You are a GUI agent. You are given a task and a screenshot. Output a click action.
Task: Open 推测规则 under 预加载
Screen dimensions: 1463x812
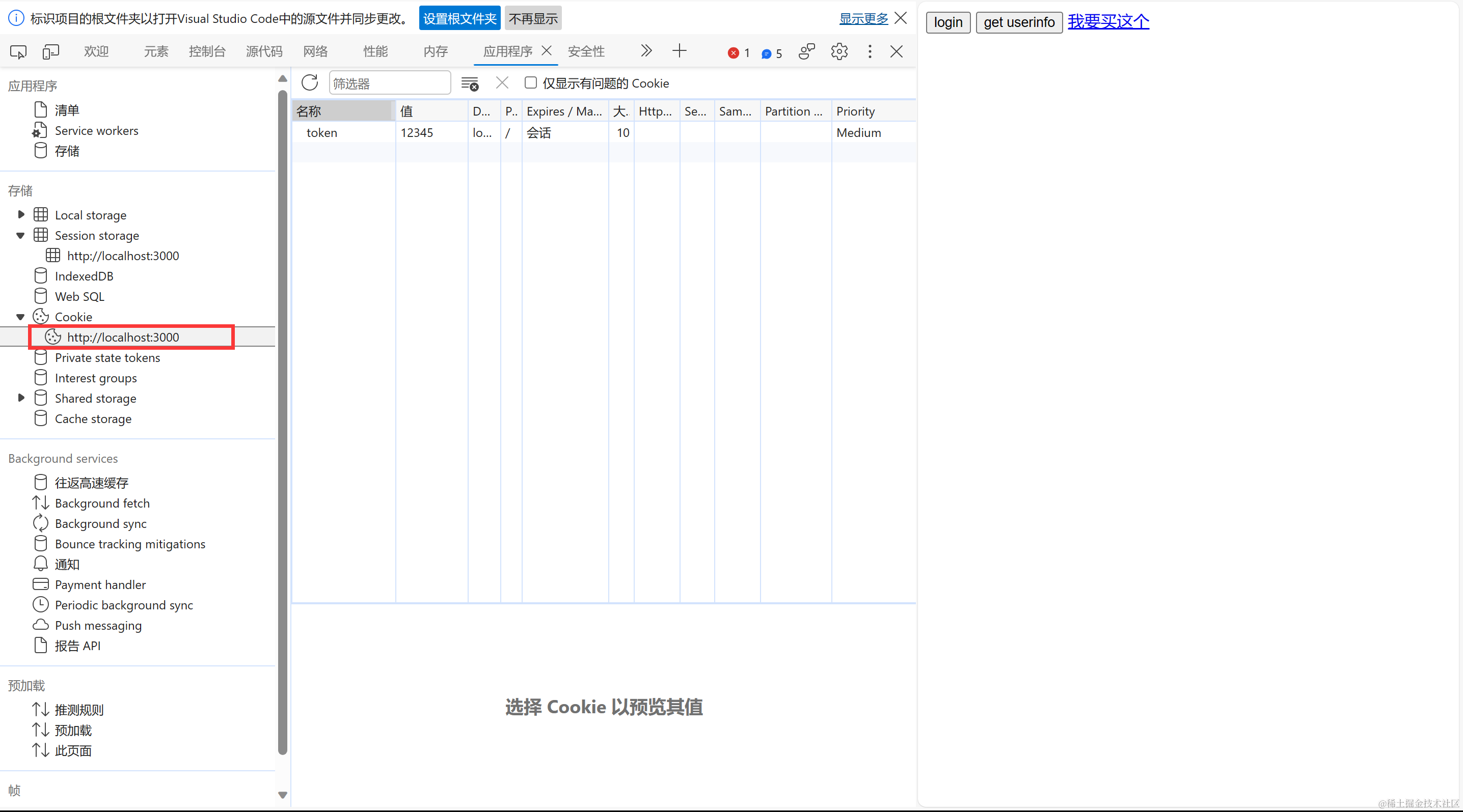tap(79, 710)
